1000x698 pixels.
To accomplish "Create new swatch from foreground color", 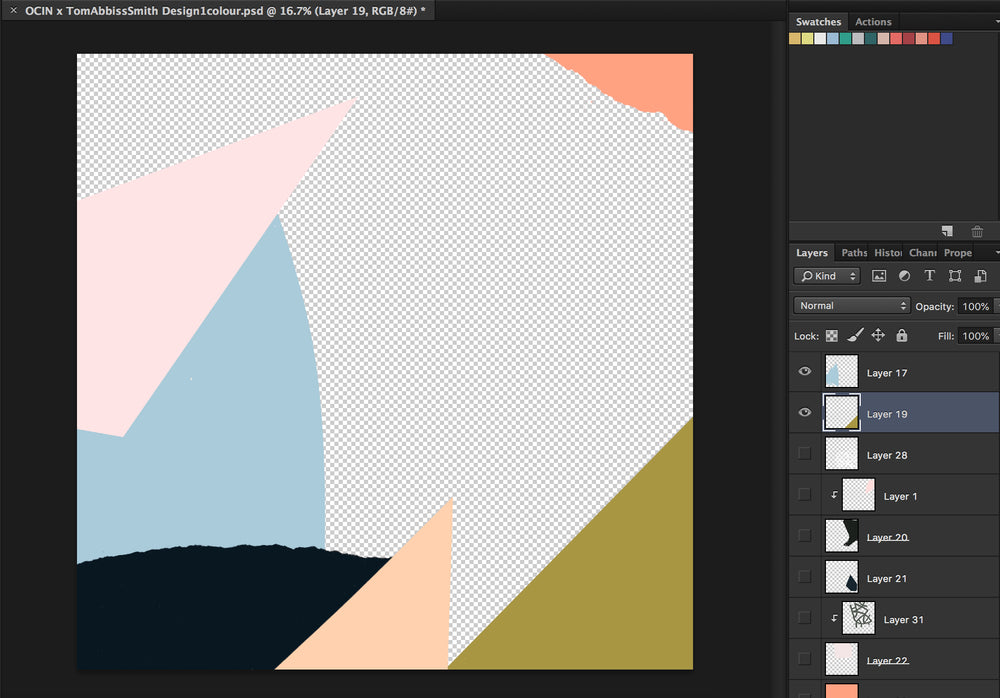I will [x=947, y=231].
